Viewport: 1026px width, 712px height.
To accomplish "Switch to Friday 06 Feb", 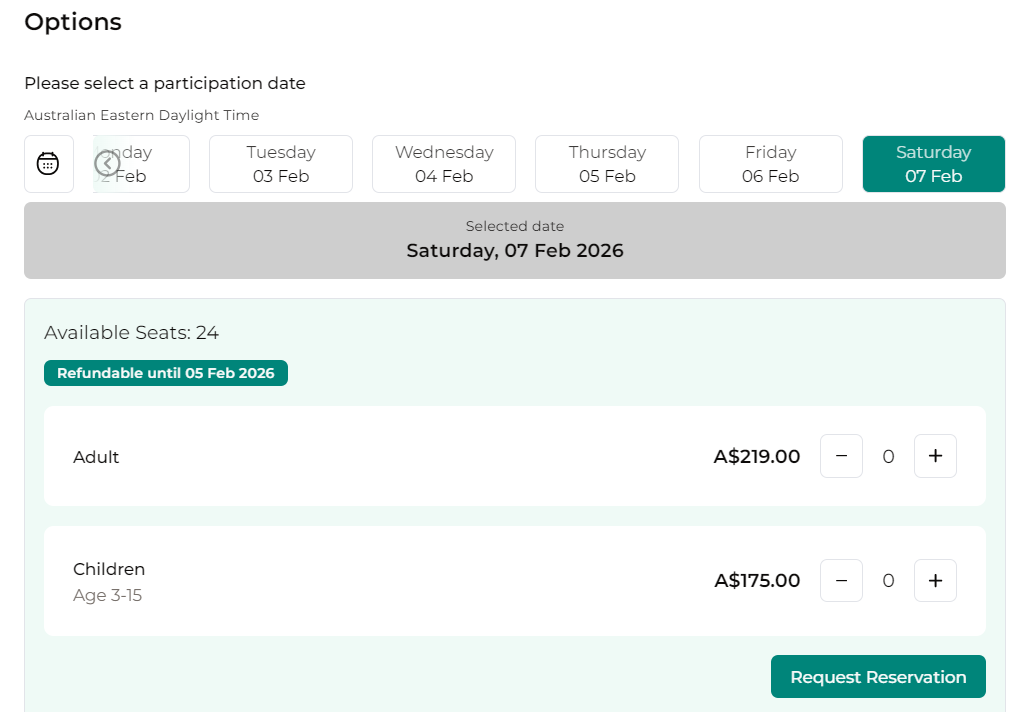I will click(x=770, y=164).
